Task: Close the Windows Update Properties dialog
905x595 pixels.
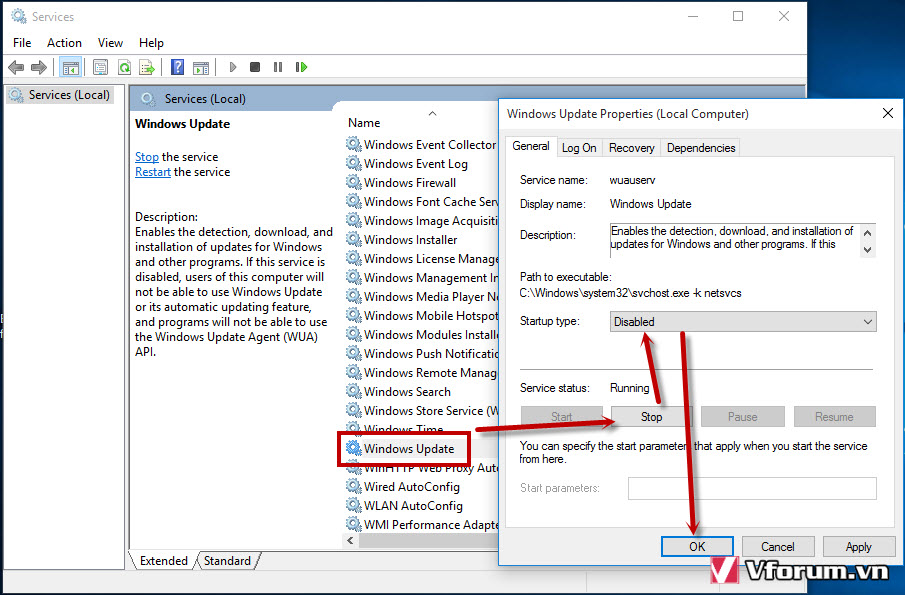Action: click(888, 113)
